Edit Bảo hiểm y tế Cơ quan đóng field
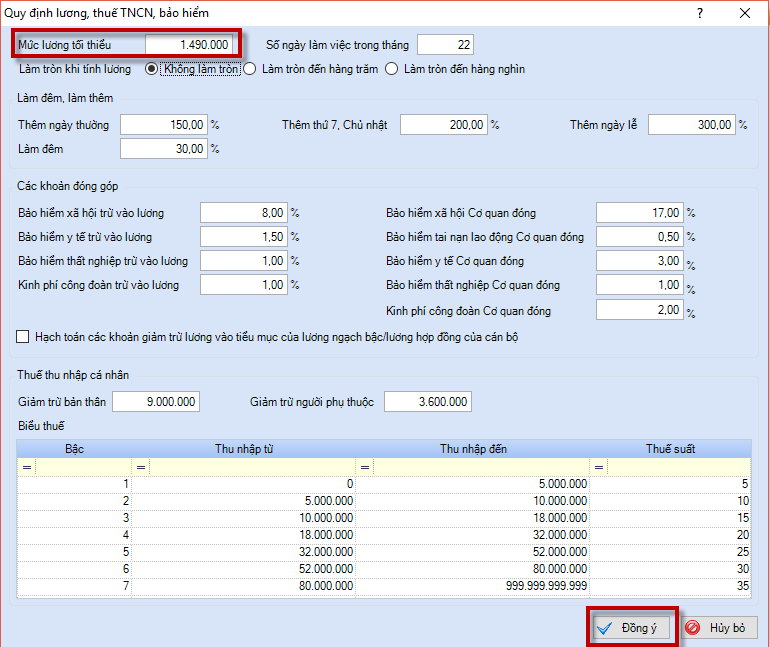Image resolution: width=770 pixels, height=647 pixels. pyautogui.click(x=640, y=261)
